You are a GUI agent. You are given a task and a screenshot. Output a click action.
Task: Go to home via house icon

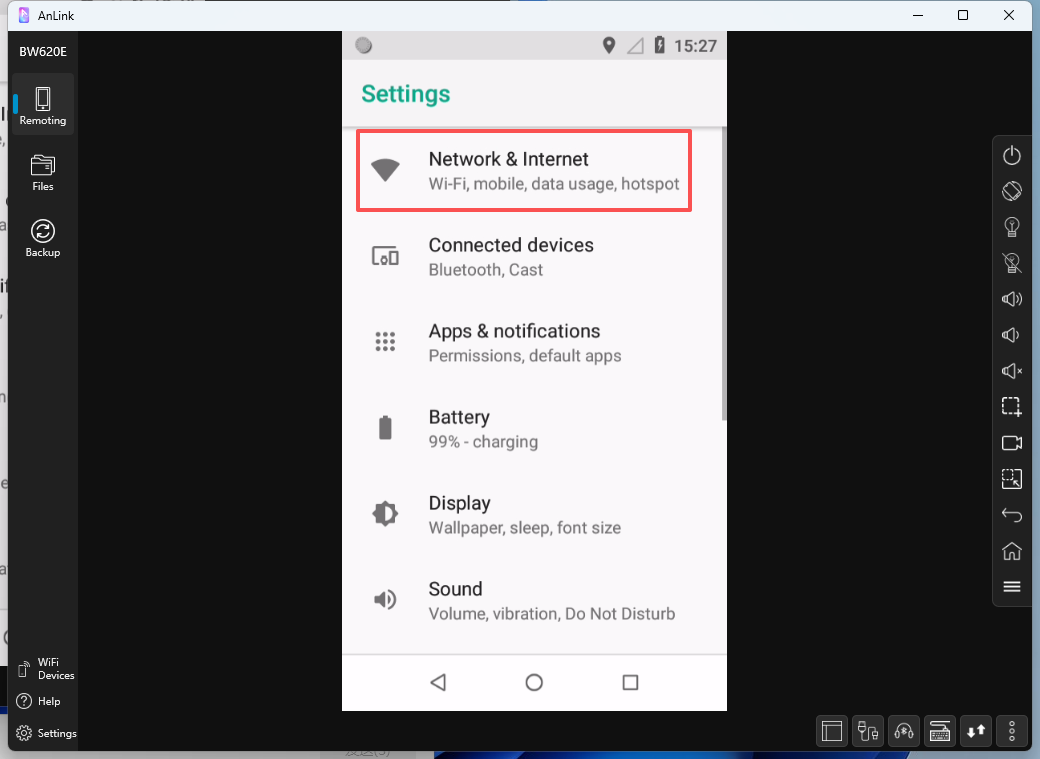1011,551
